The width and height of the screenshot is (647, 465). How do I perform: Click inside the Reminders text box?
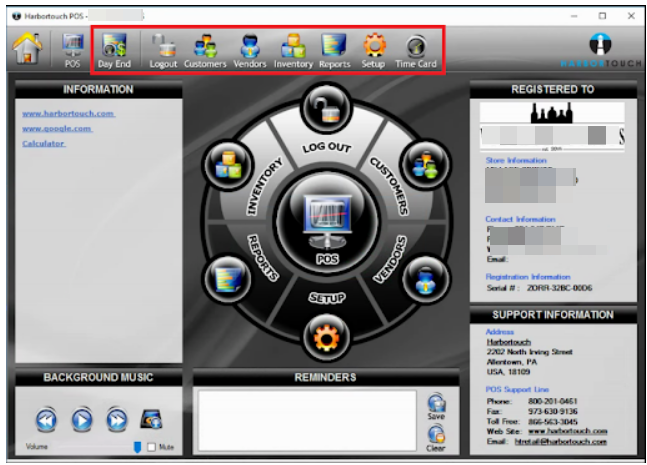click(x=306, y=419)
